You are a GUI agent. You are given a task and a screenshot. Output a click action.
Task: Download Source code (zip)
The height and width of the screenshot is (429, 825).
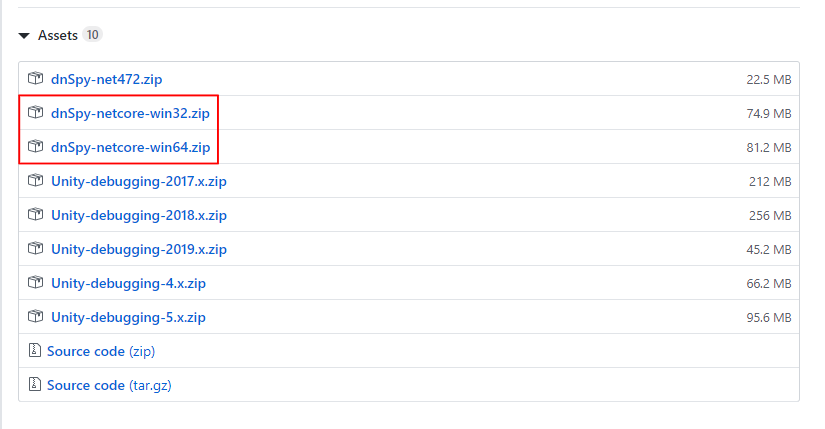tap(101, 351)
